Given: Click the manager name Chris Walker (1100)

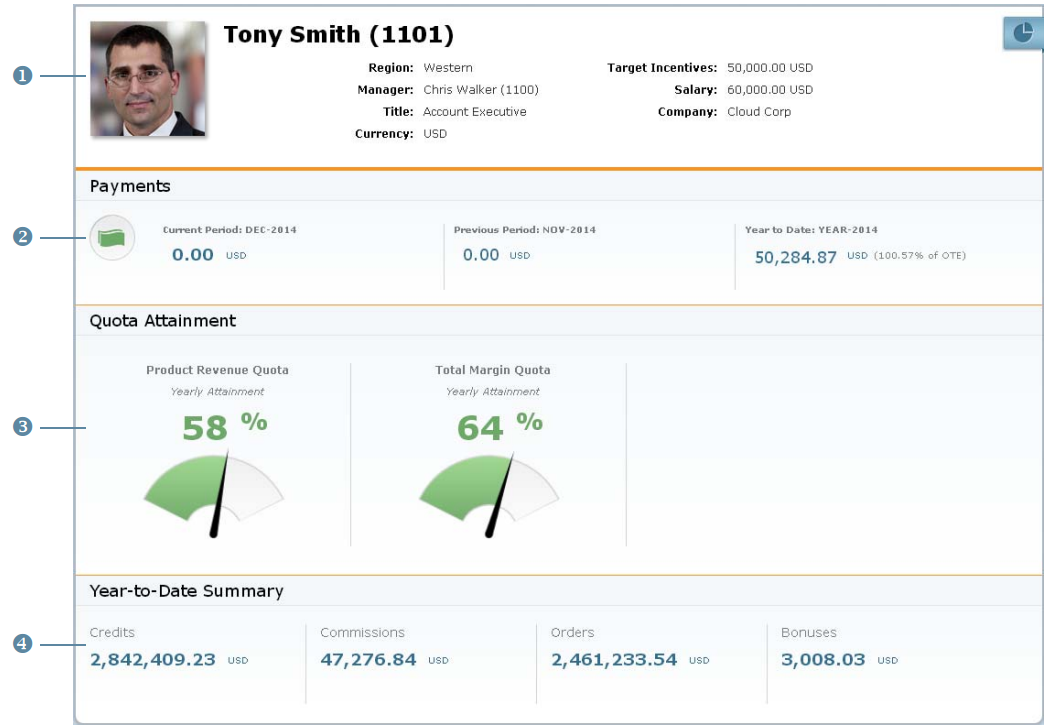Looking at the screenshot, I should click(x=481, y=90).
